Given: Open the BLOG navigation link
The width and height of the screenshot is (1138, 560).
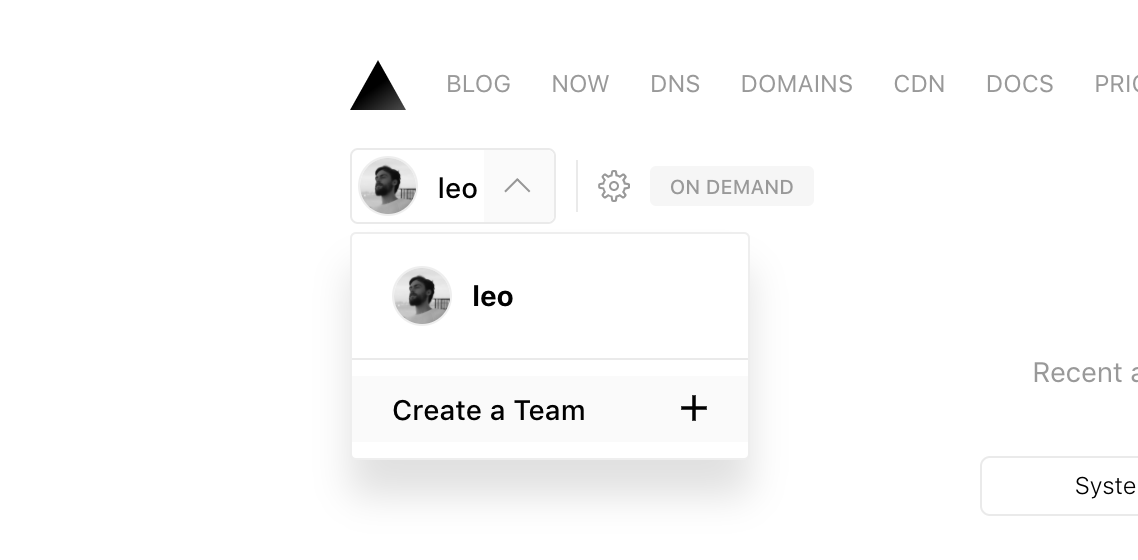Looking at the screenshot, I should [x=478, y=84].
